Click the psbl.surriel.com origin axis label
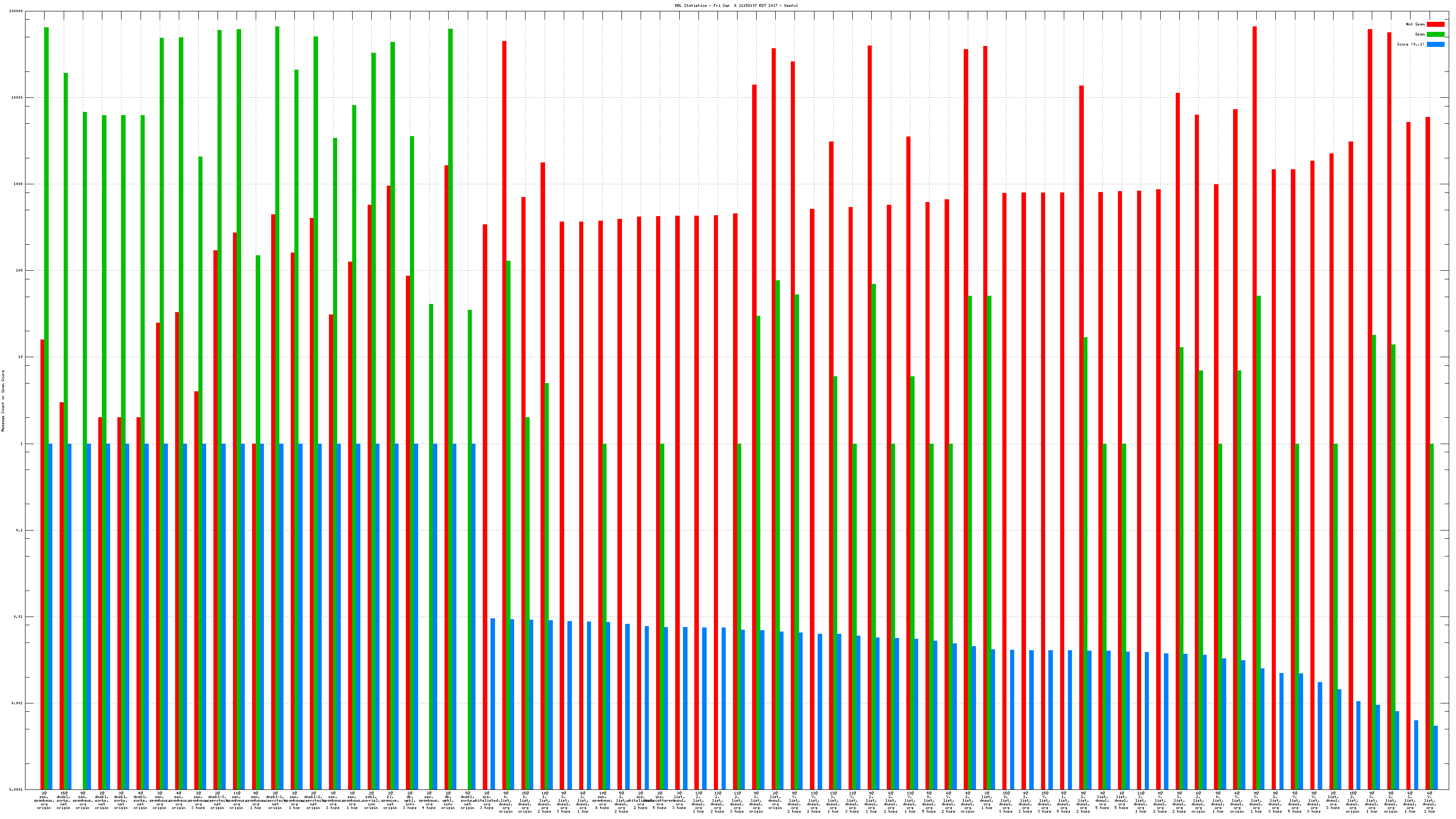The image size is (1456, 819). (371, 800)
